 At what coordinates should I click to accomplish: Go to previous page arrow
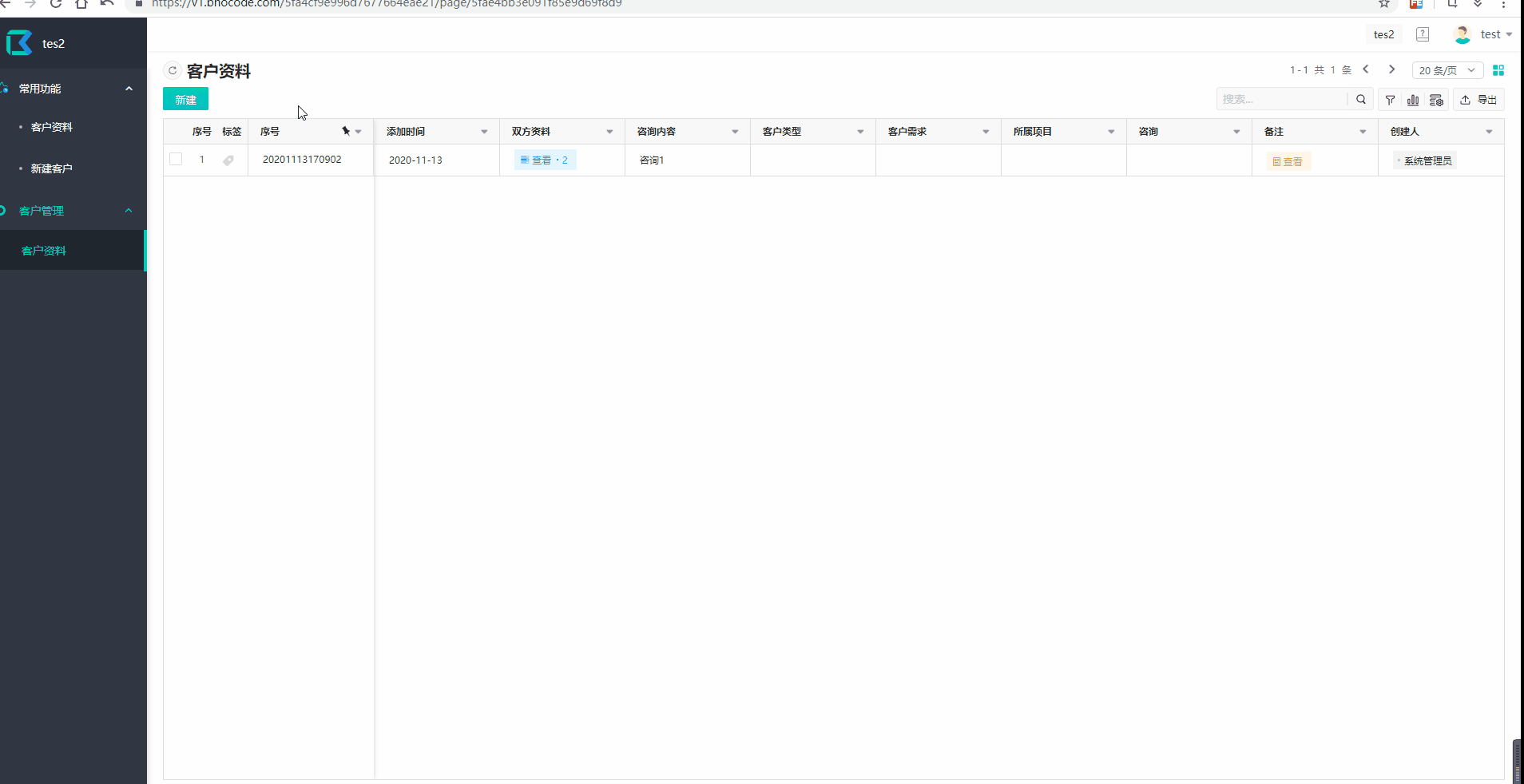tap(1366, 69)
